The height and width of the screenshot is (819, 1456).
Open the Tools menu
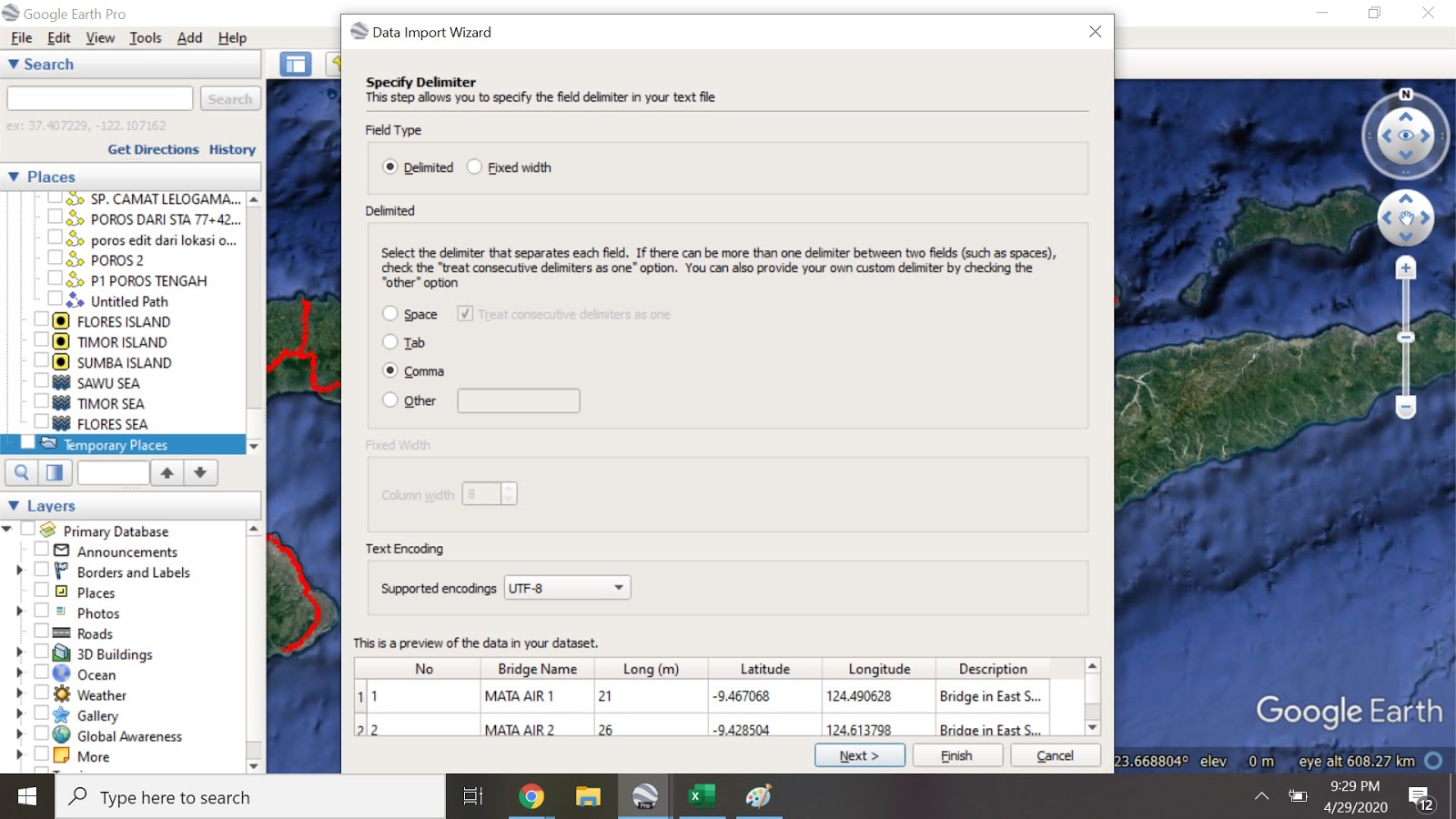click(145, 37)
